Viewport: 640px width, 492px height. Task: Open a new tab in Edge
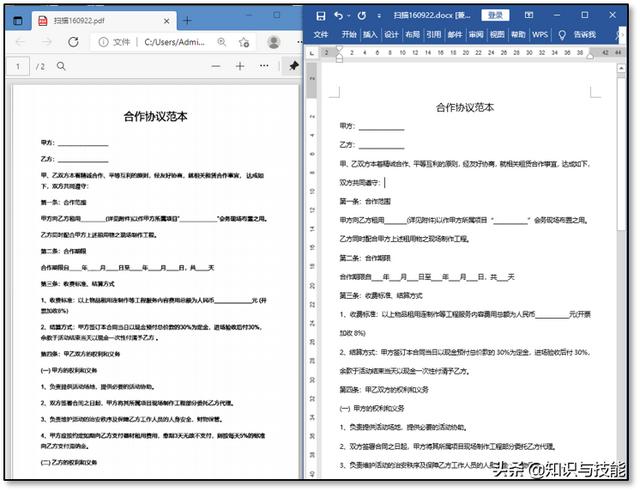187,20
